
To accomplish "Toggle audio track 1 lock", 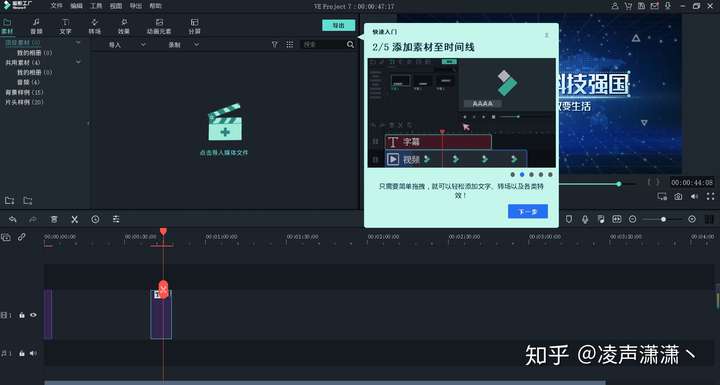I will tap(22, 353).
